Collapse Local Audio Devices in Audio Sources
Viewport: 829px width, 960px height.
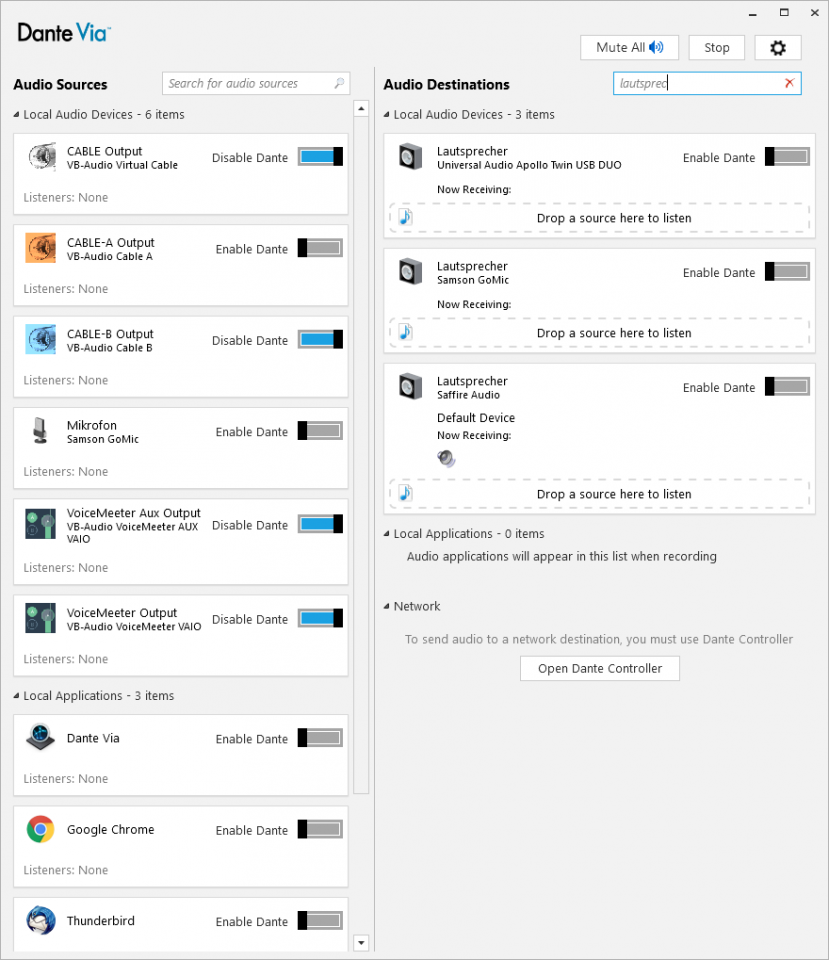pyautogui.click(x=17, y=114)
